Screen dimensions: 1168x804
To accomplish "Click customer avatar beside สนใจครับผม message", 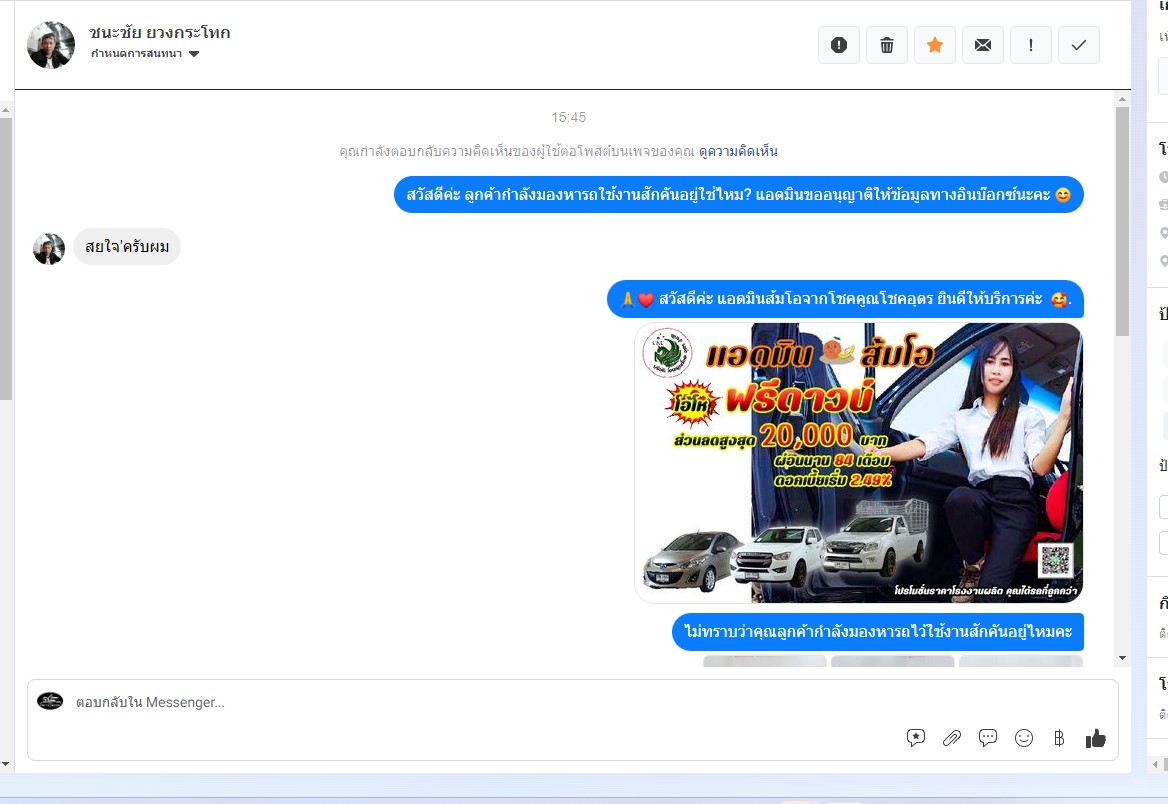I will [49, 249].
